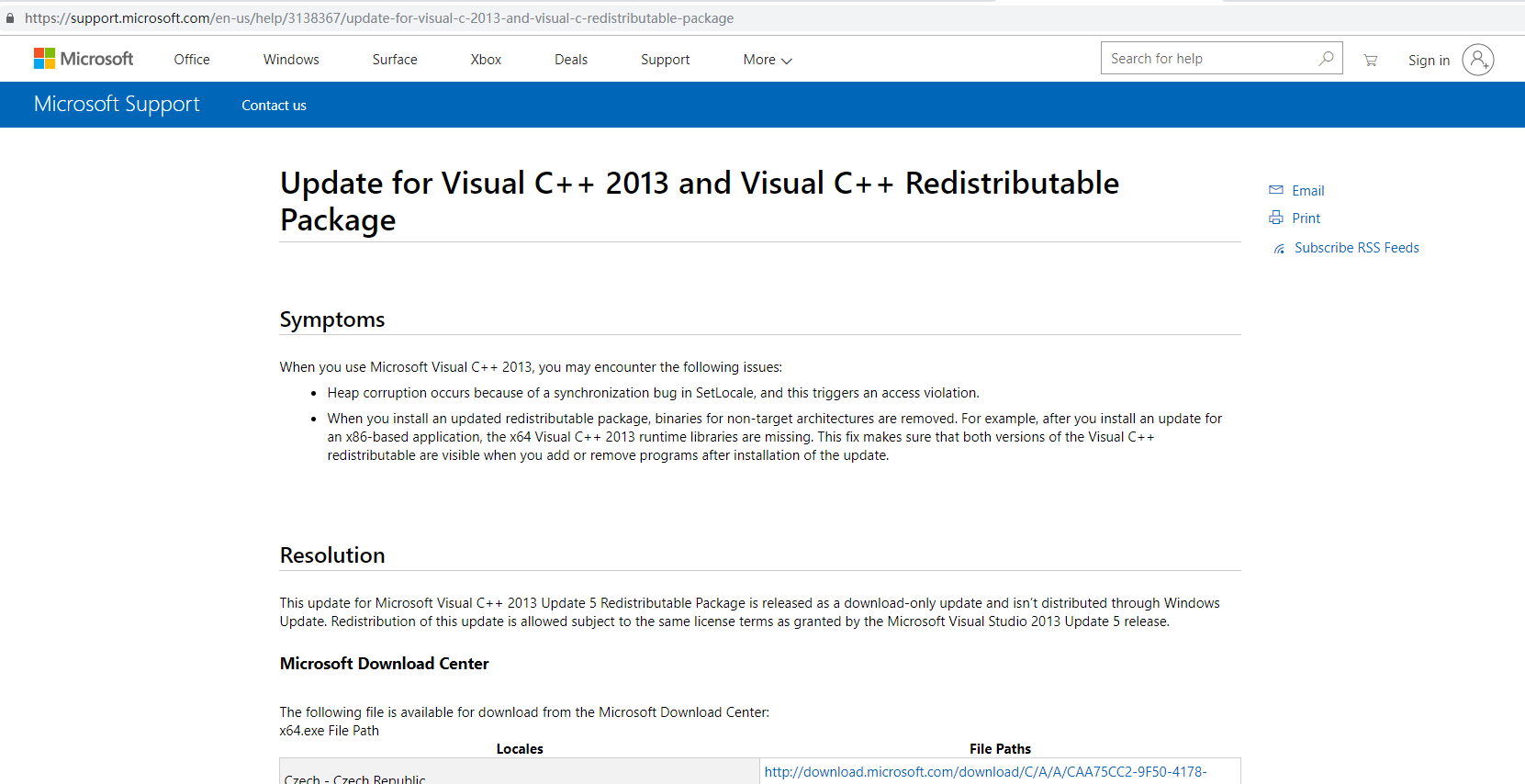Click the Contact us link
Image resolution: width=1525 pixels, height=784 pixels.
point(274,106)
